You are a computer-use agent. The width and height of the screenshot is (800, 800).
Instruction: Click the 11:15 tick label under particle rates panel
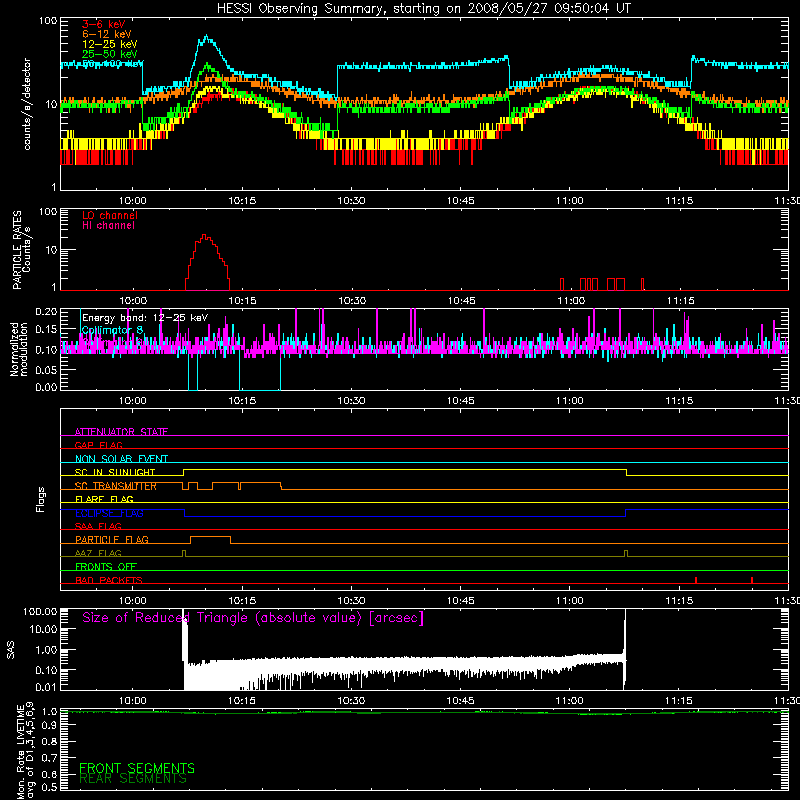click(x=680, y=301)
